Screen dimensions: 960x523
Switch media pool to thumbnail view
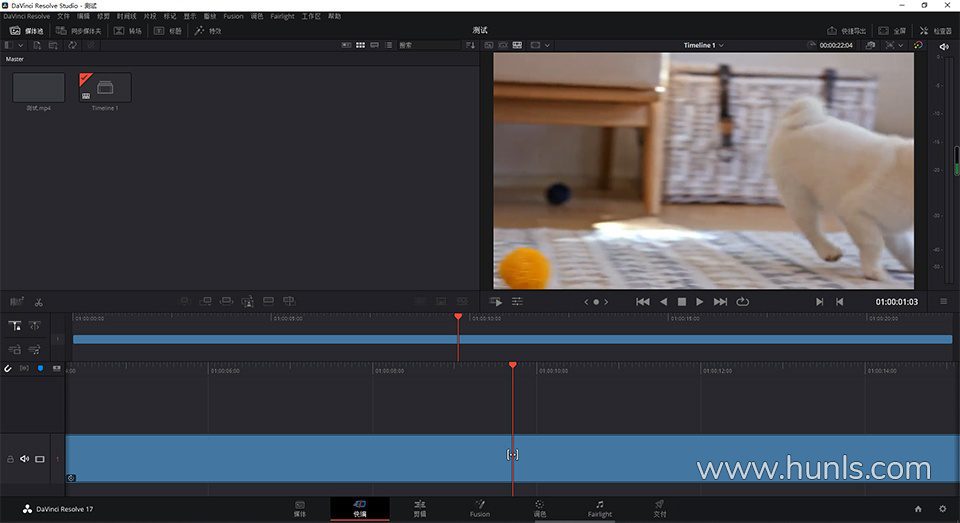point(361,45)
